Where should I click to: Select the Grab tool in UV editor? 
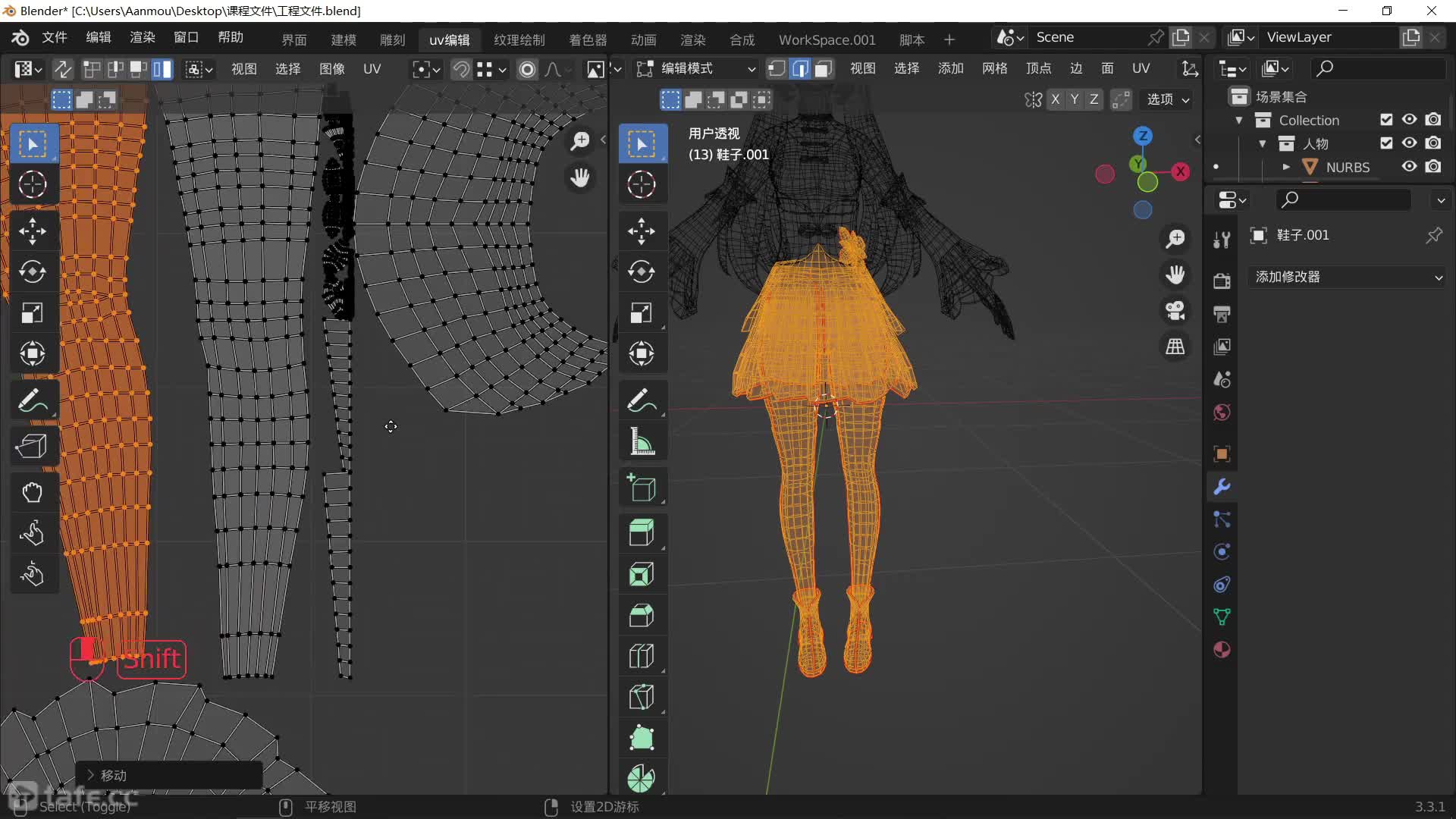pyautogui.click(x=33, y=493)
